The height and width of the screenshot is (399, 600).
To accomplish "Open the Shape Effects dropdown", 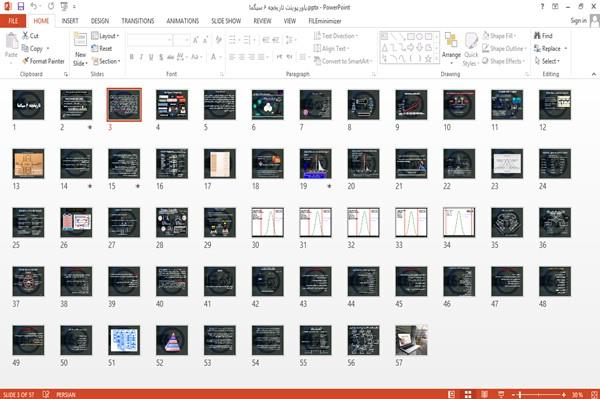I will point(503,61).
